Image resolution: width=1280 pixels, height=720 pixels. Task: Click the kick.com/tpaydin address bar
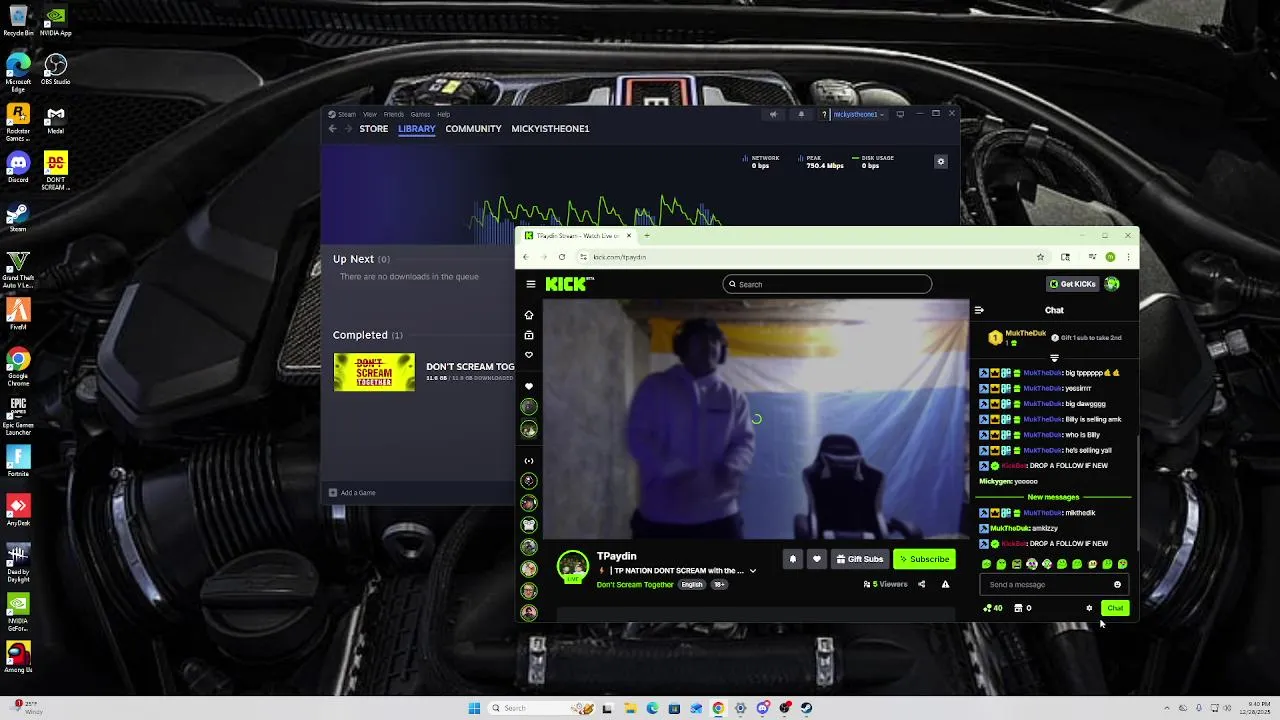806,257
